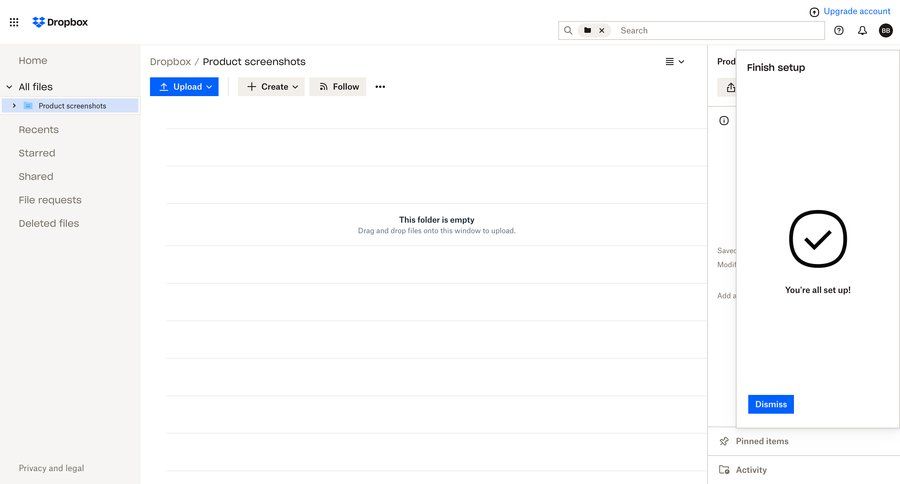Click the folder scope chip icon in search
Image resolution: width=900 pixels, height=484 pixels.
[x=587, y=30]
